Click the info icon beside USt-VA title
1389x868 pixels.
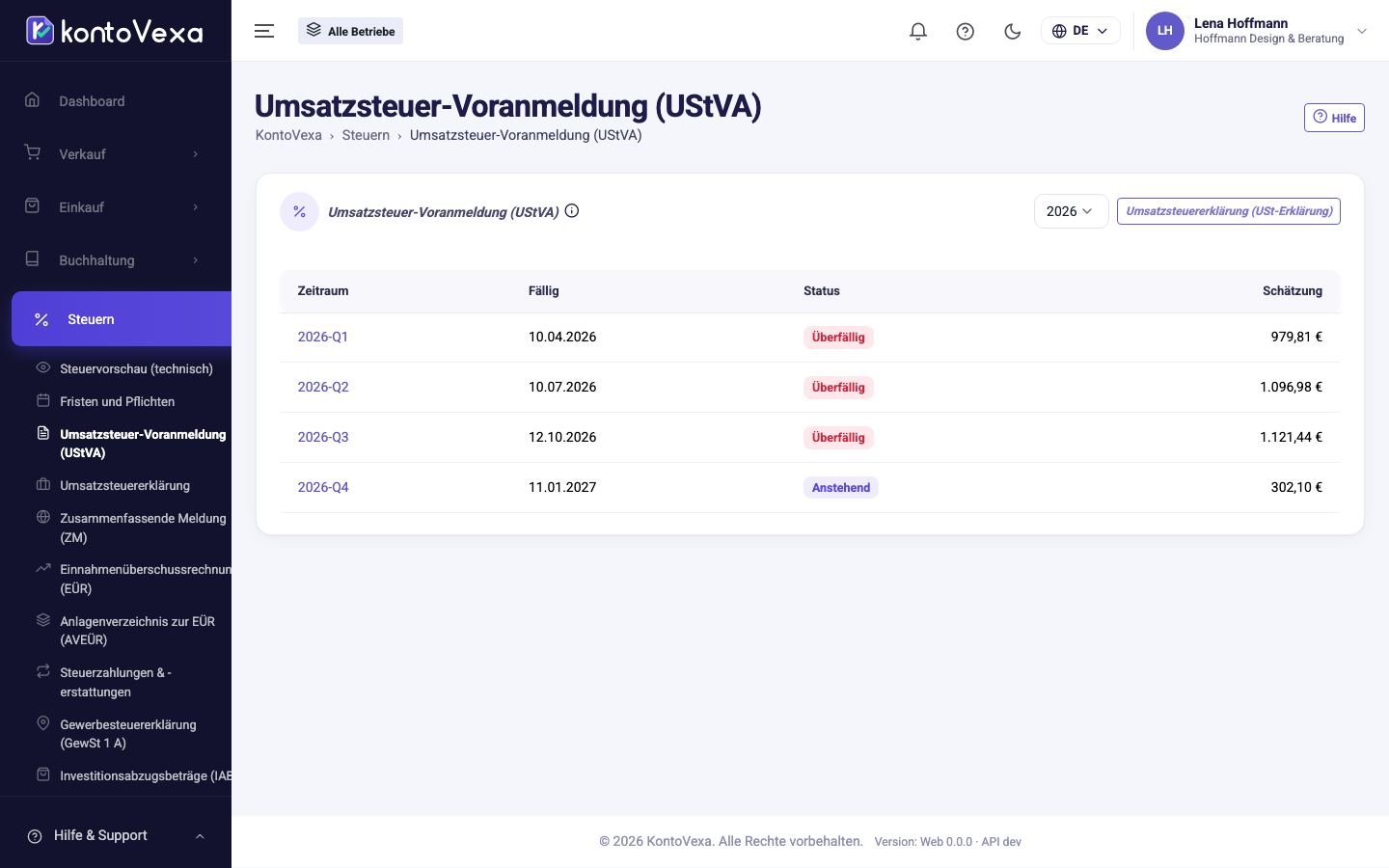(x=572, y=211)
